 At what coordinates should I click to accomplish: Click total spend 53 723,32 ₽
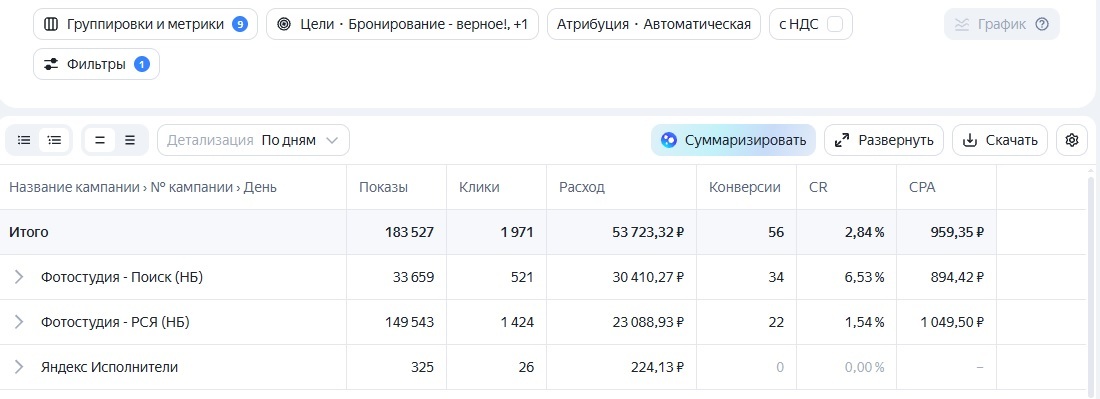click(648, 232)
